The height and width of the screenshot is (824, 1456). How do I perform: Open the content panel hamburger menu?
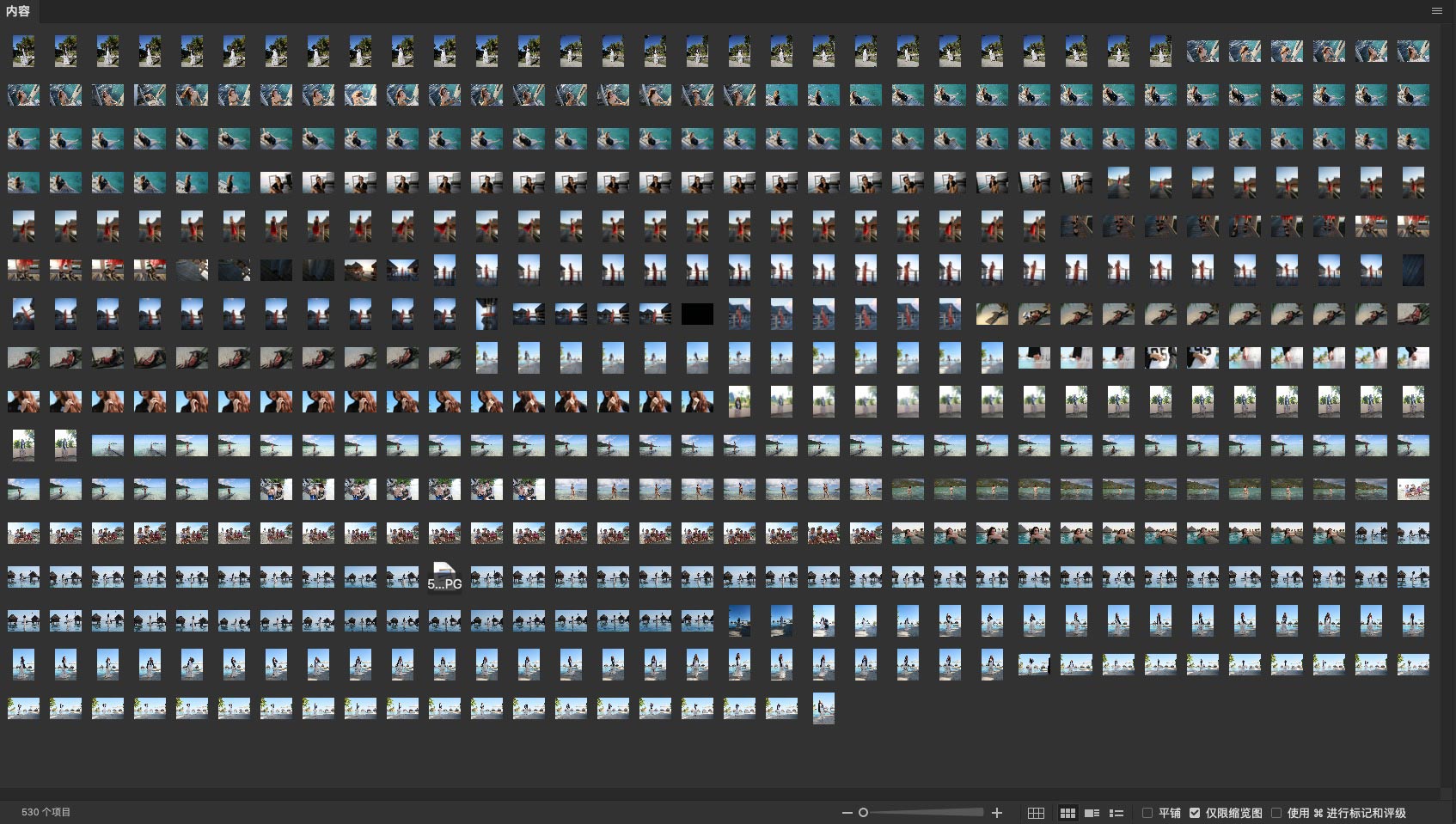tap(1437, 11)
